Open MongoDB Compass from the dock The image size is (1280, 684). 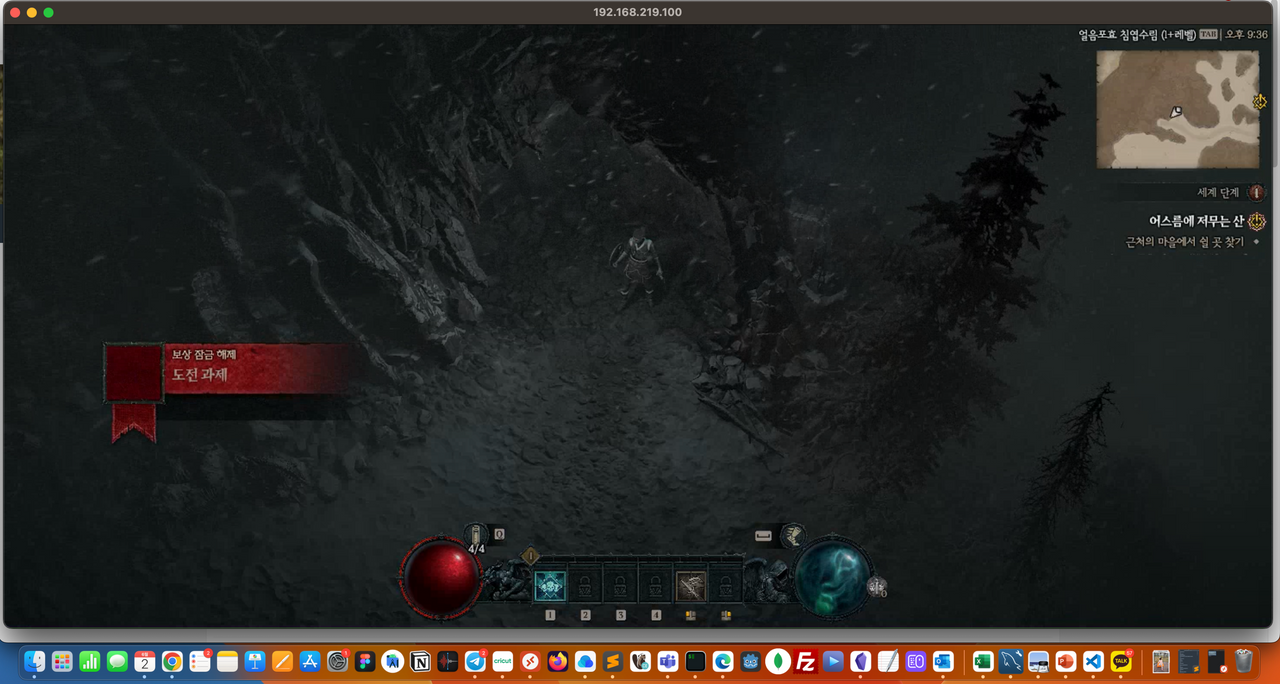pos(778,661)
